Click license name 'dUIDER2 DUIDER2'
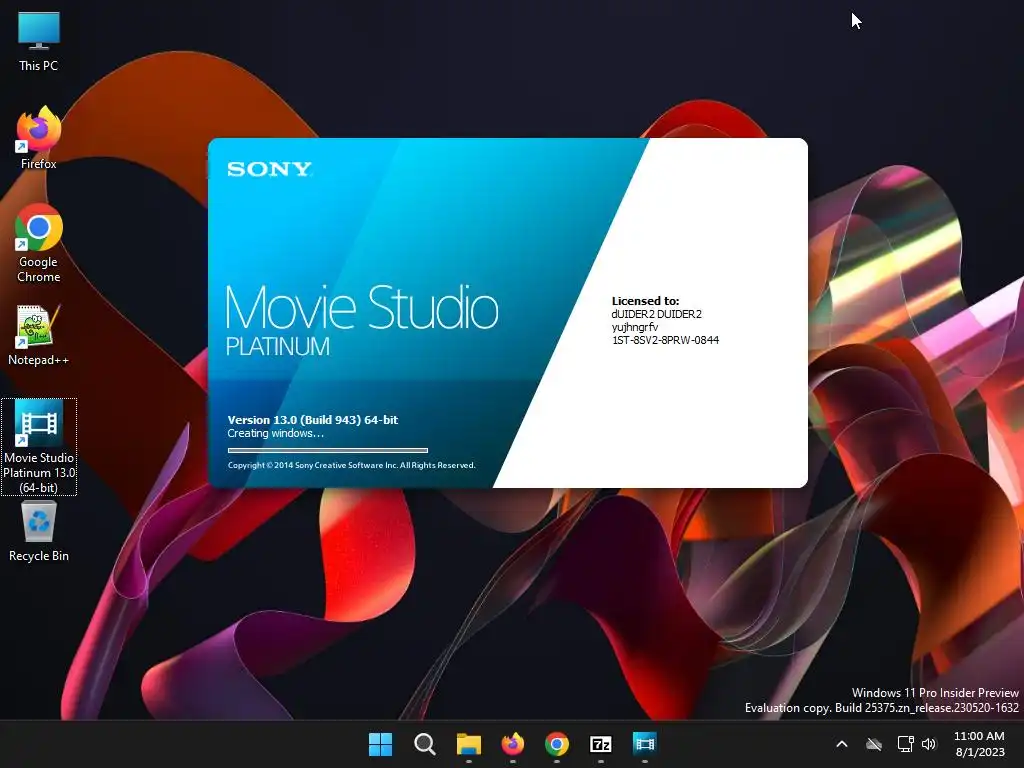The width and height of the screenshot is (1024, 768). click(x=656, y=314)
